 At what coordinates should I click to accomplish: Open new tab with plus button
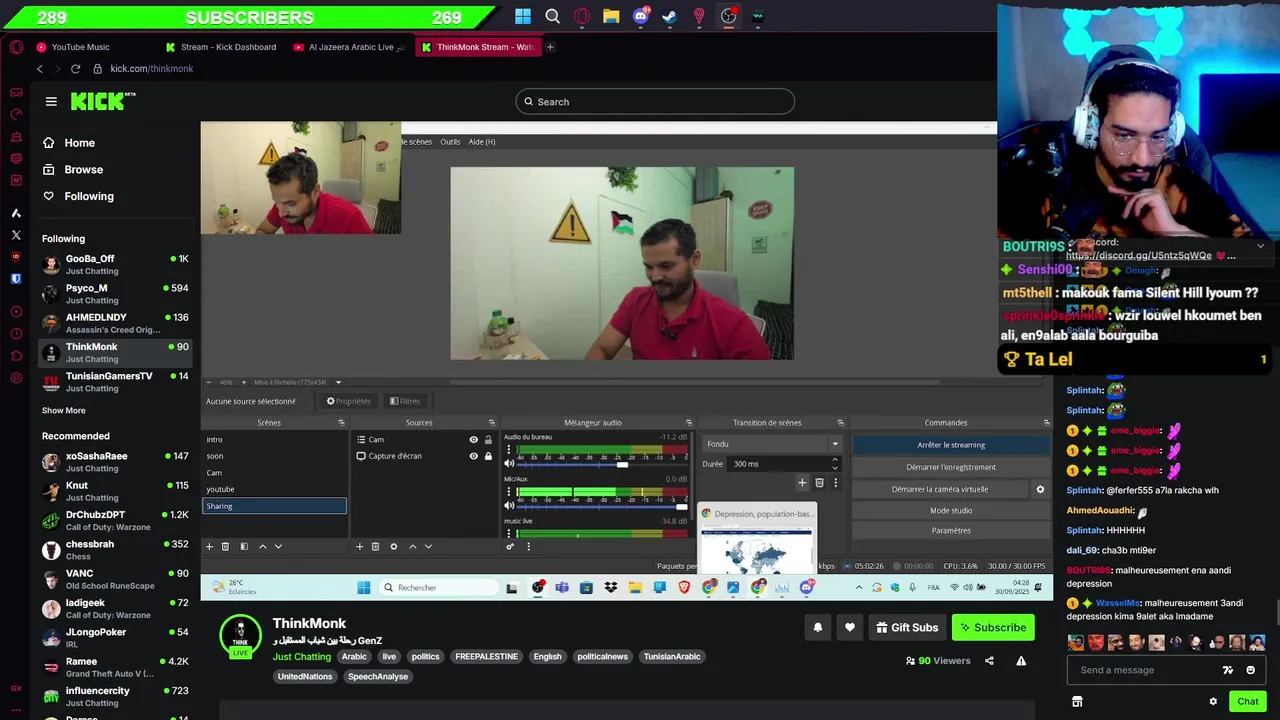550,47
